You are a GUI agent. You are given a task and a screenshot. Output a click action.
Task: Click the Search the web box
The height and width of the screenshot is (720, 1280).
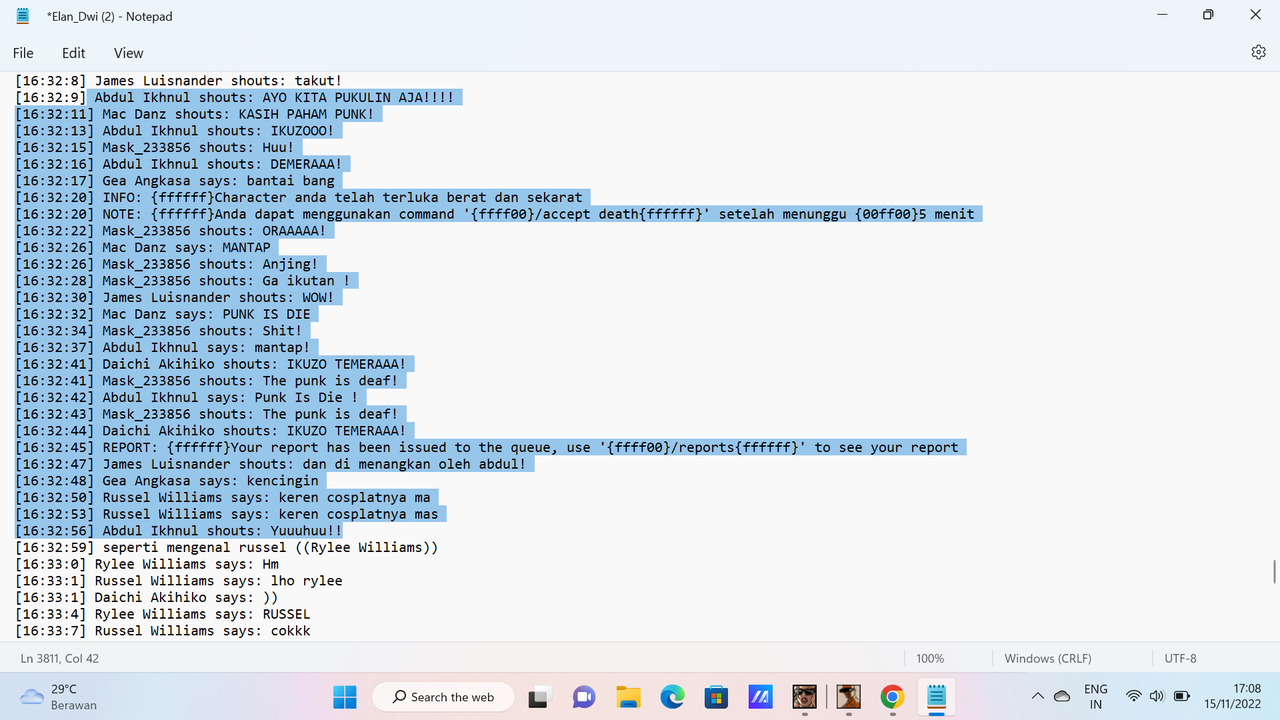[443, 697]
